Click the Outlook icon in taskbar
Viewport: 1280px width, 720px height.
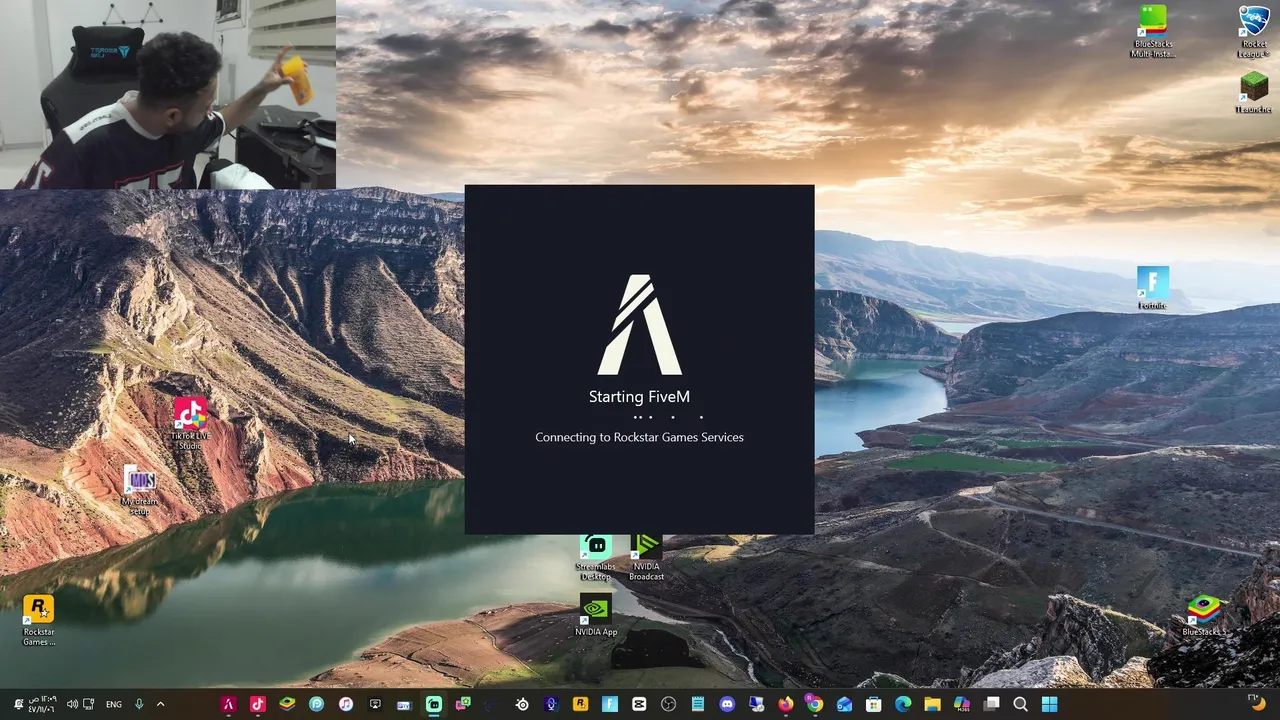844,704
